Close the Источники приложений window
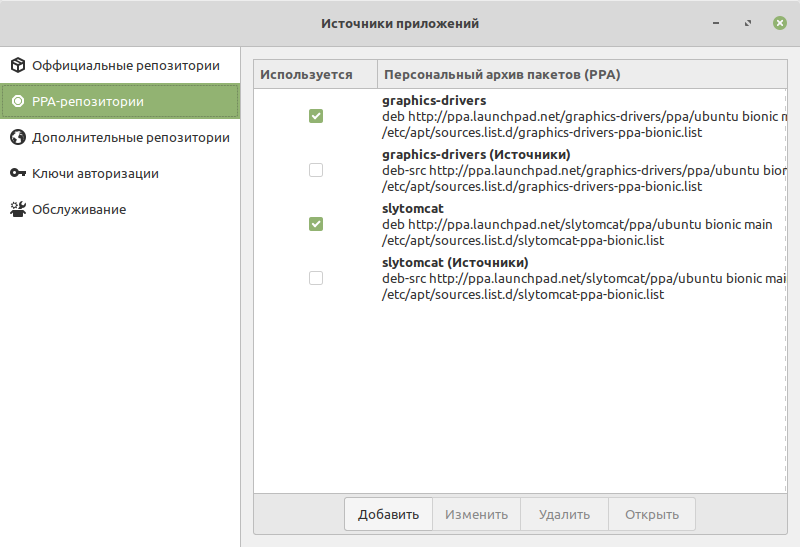 click(780, 23)
